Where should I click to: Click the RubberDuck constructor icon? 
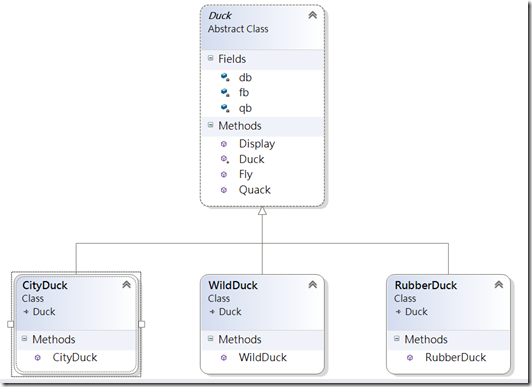tap(410, 357)
